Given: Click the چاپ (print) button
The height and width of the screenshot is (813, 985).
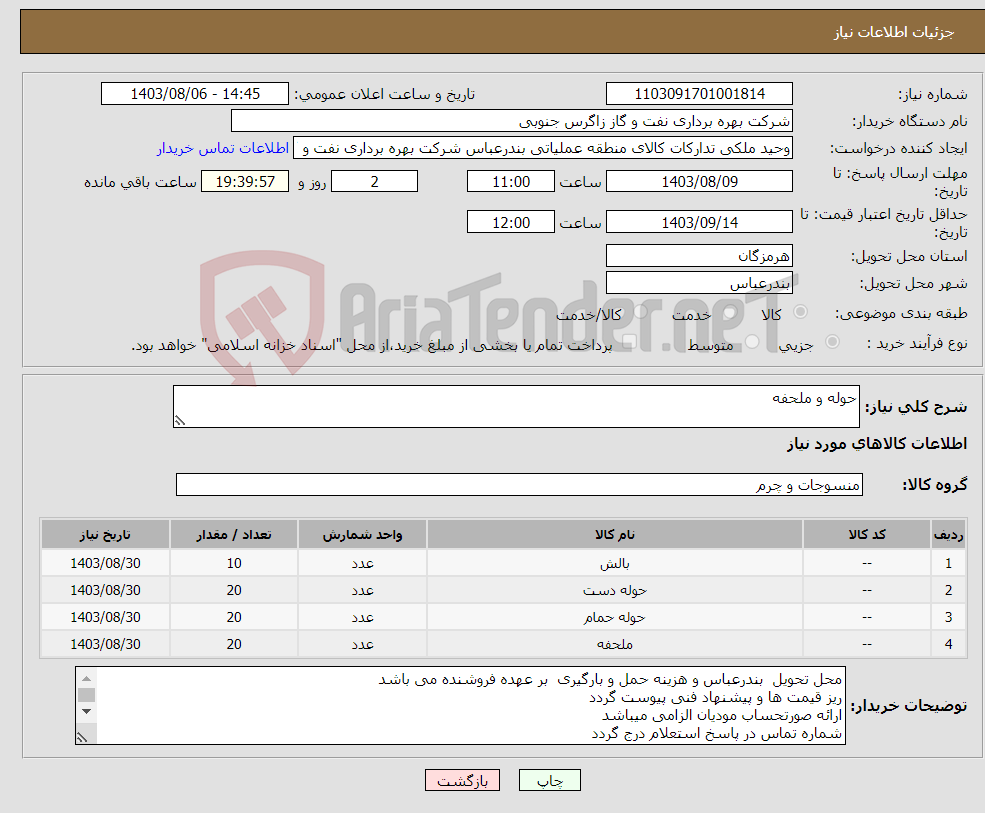Looking at the screenshot, I should [x=550, y=780].
